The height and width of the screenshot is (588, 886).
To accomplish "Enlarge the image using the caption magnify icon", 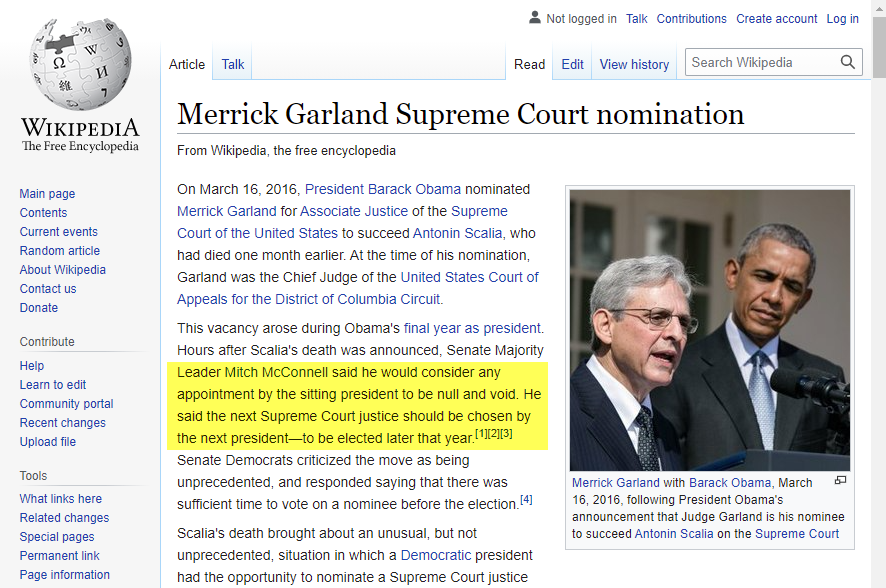I will (x=840, y=481).
